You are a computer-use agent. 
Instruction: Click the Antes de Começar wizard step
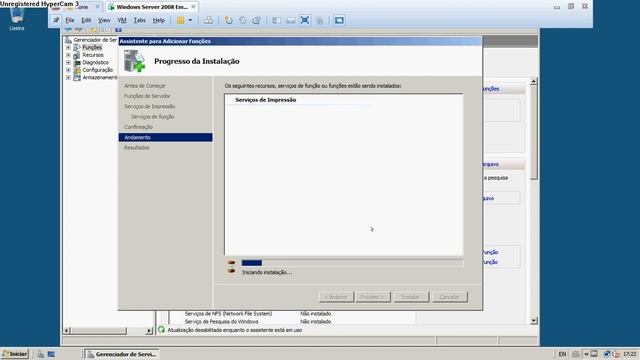(144, 86)
